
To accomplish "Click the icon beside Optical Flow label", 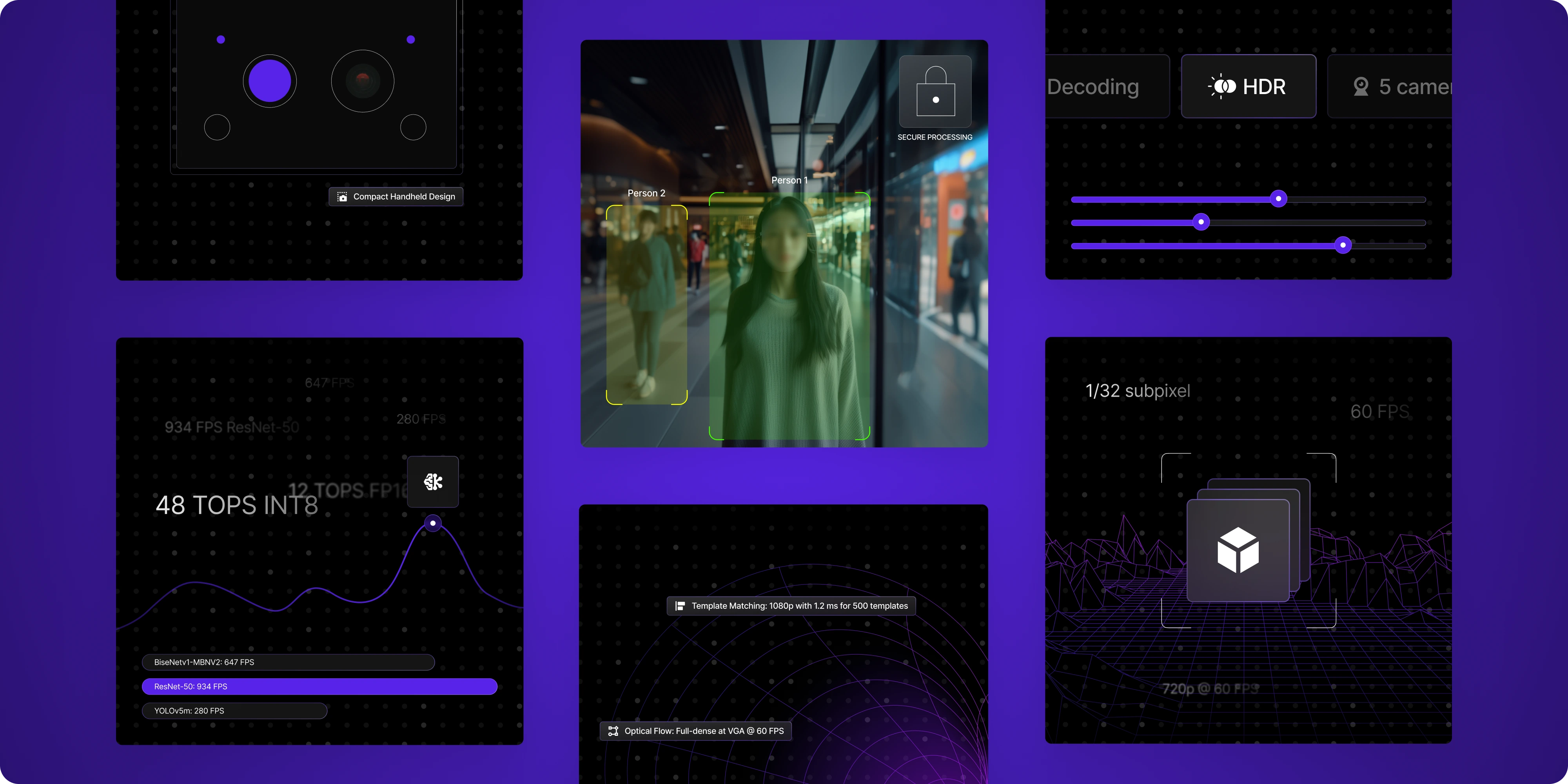I will pyautogui.click(x=613, y=731).
